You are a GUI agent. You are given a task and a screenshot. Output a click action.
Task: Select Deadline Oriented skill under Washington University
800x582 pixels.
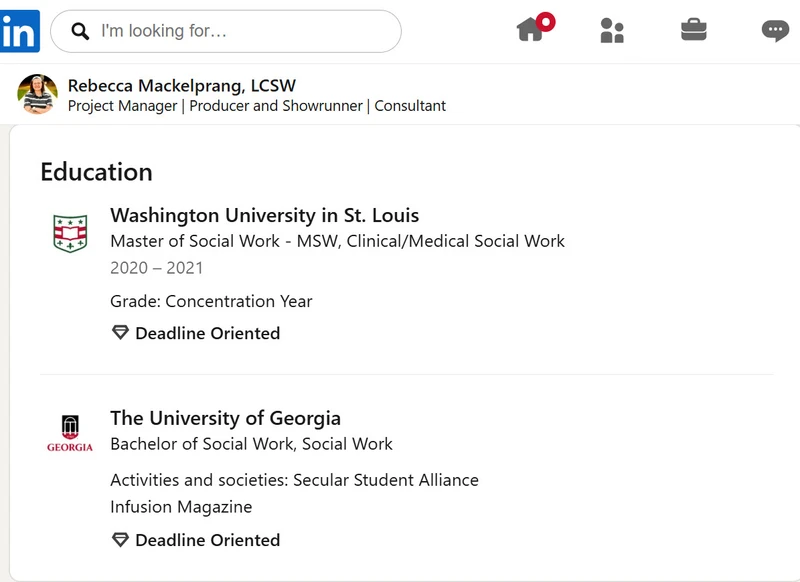pos(208,333)
